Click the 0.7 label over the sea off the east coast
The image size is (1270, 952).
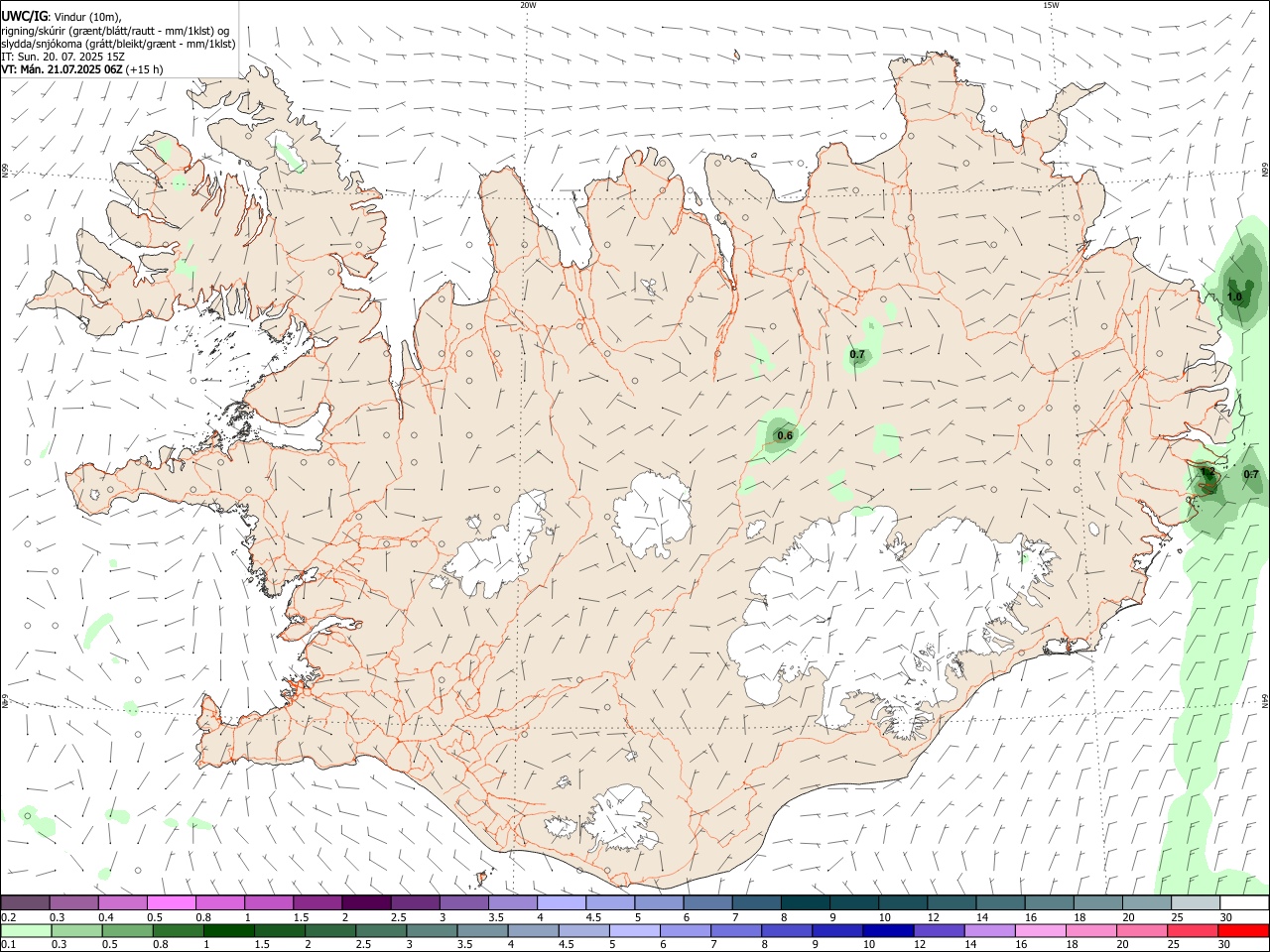[x=1251, y=474]
